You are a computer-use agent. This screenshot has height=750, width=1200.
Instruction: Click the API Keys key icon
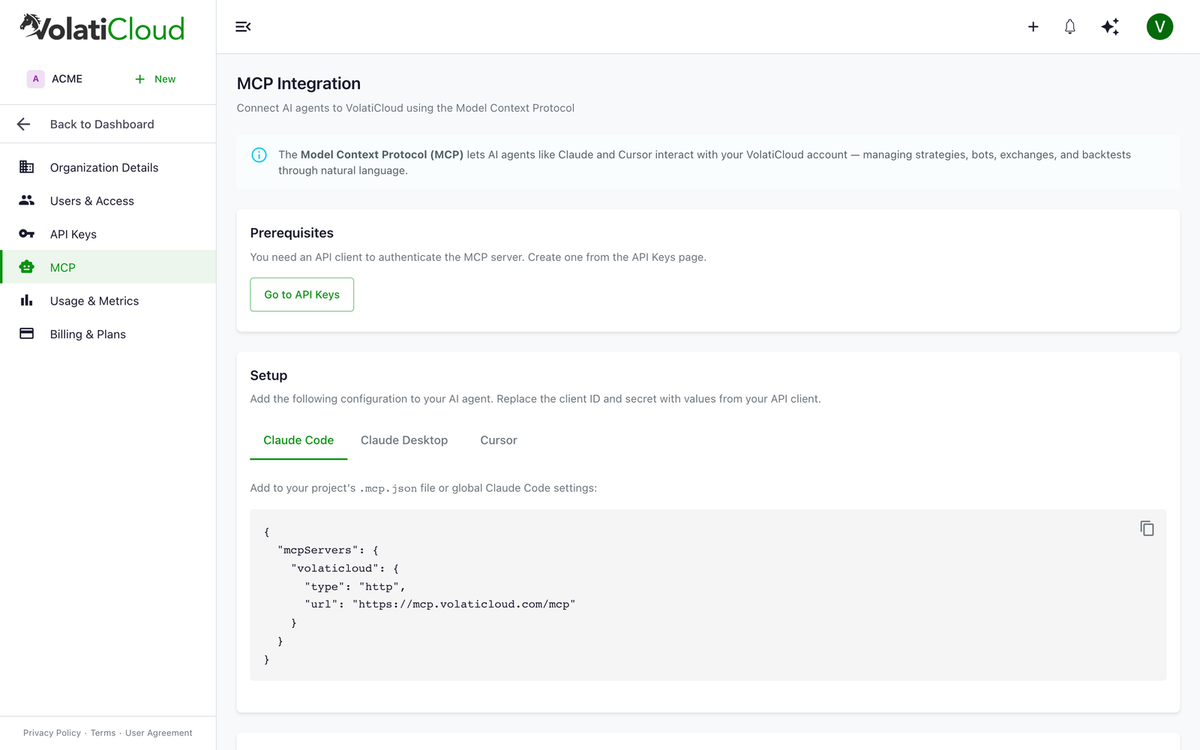(27, 234)
